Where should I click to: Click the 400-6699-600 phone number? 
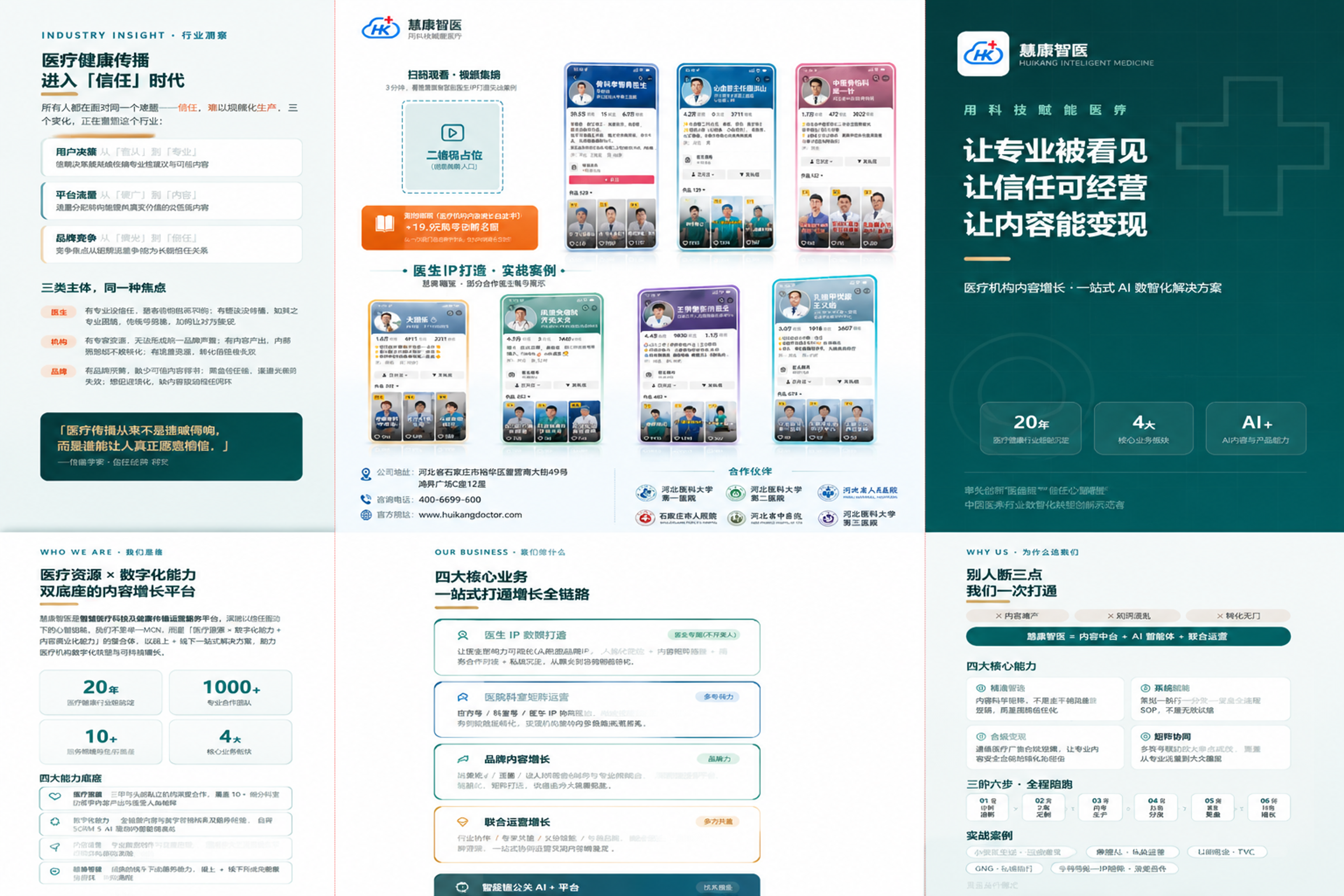(450, 499)
